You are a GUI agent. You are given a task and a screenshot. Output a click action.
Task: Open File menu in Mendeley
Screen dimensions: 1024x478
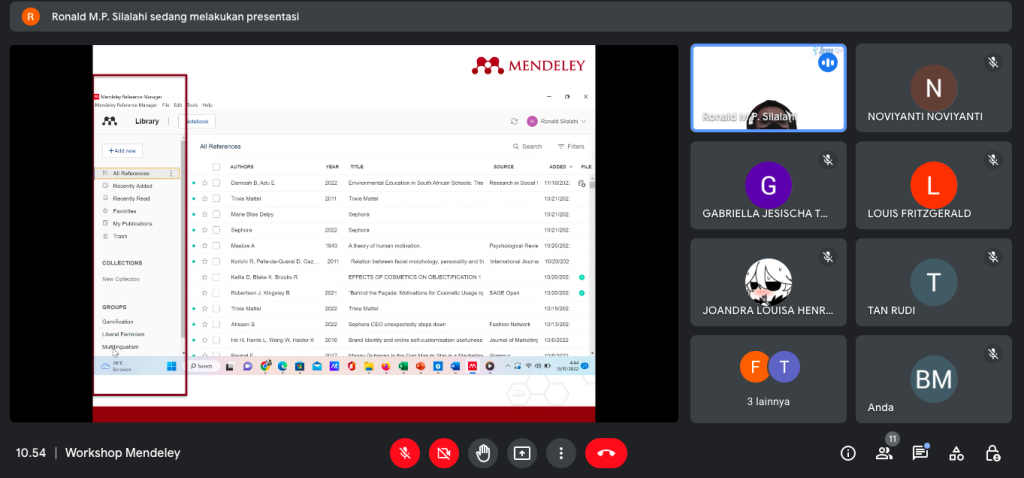tap(166, 105)
